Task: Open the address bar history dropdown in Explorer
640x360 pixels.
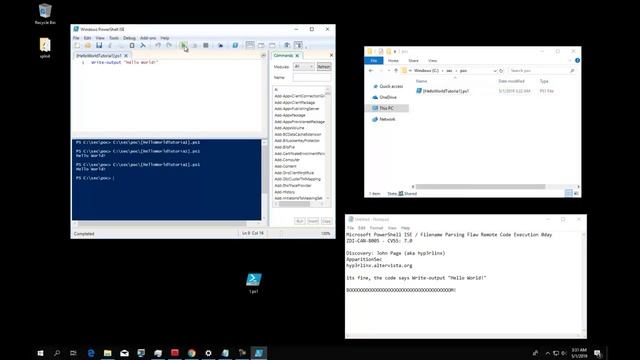Action: 495,71
